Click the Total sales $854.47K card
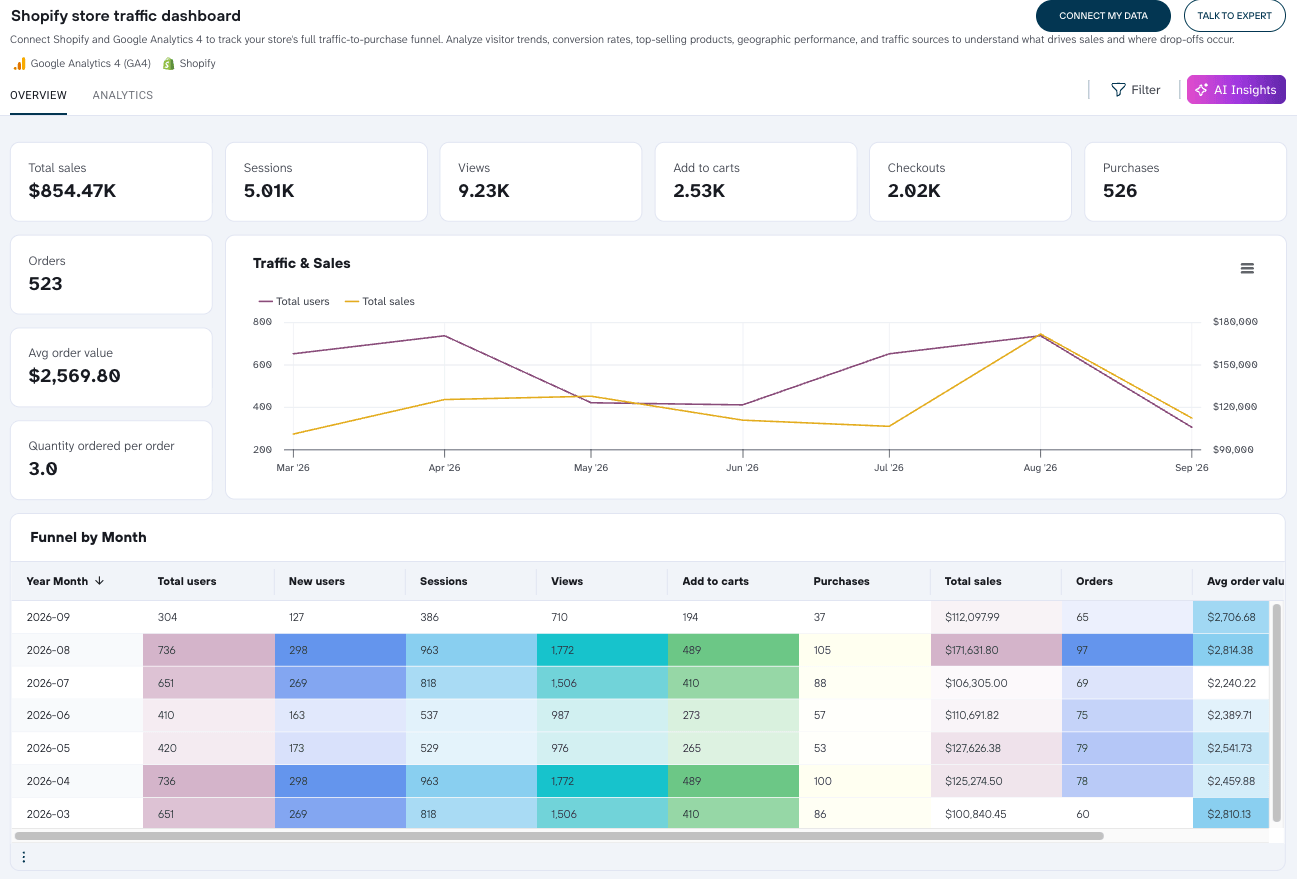Viewport: 1297px width, 879px height. tap(111, 181)
